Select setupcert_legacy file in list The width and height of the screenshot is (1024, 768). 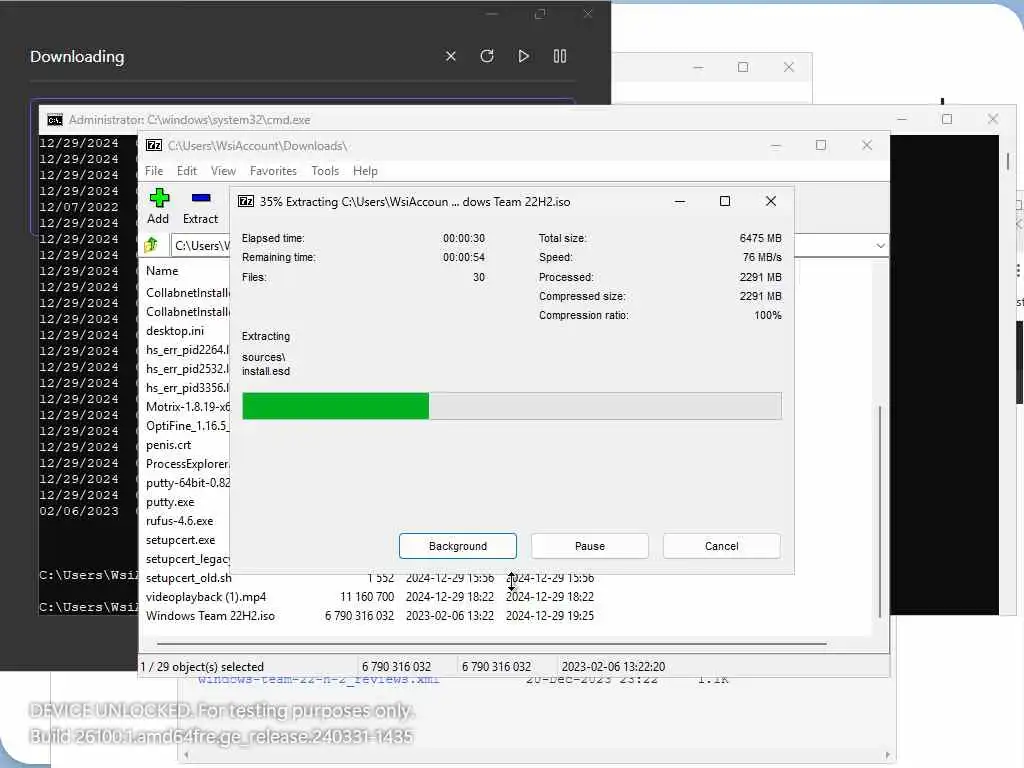tap(187, 559)
